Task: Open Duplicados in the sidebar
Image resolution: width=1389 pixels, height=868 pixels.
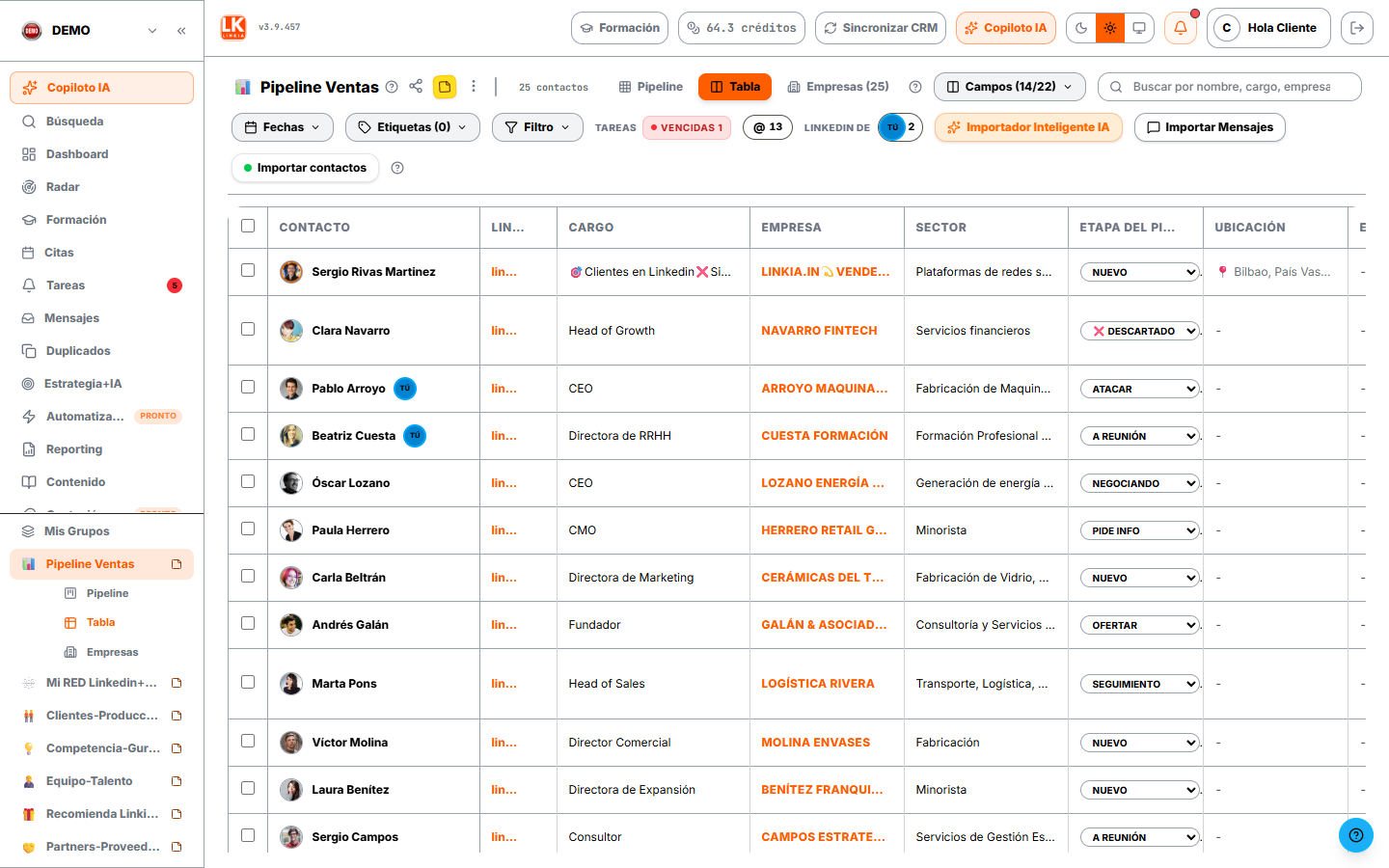Action: (x=102, y=351)
